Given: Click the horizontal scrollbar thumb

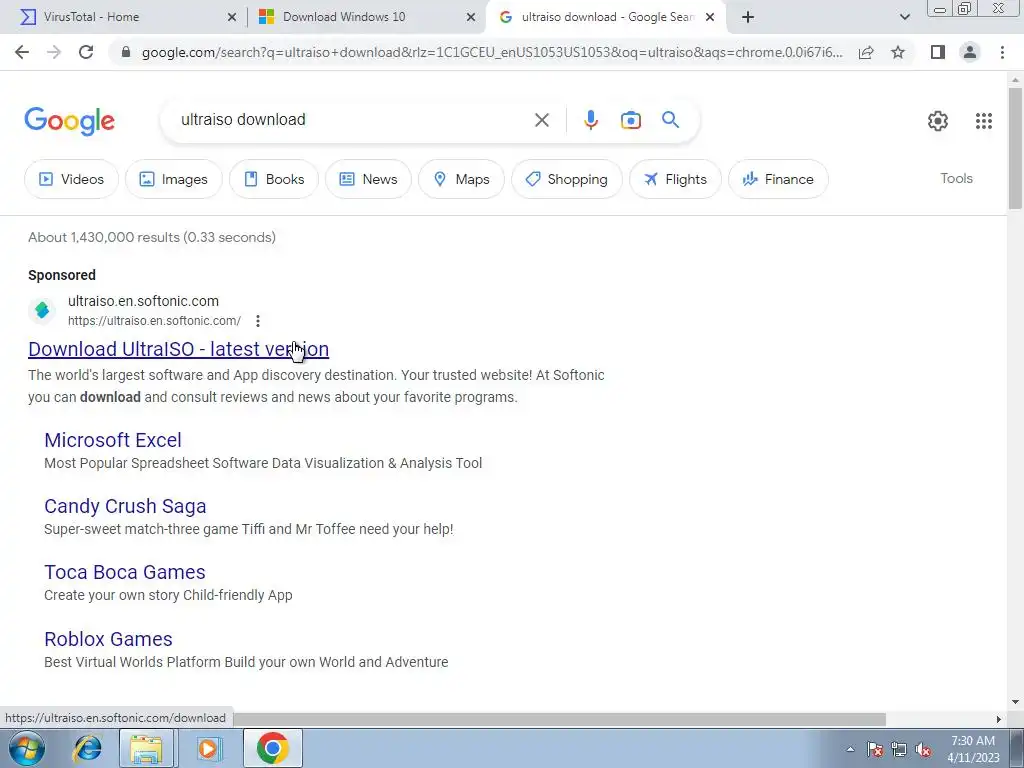Looking at the screenshot, I should (x=559, y=719).
